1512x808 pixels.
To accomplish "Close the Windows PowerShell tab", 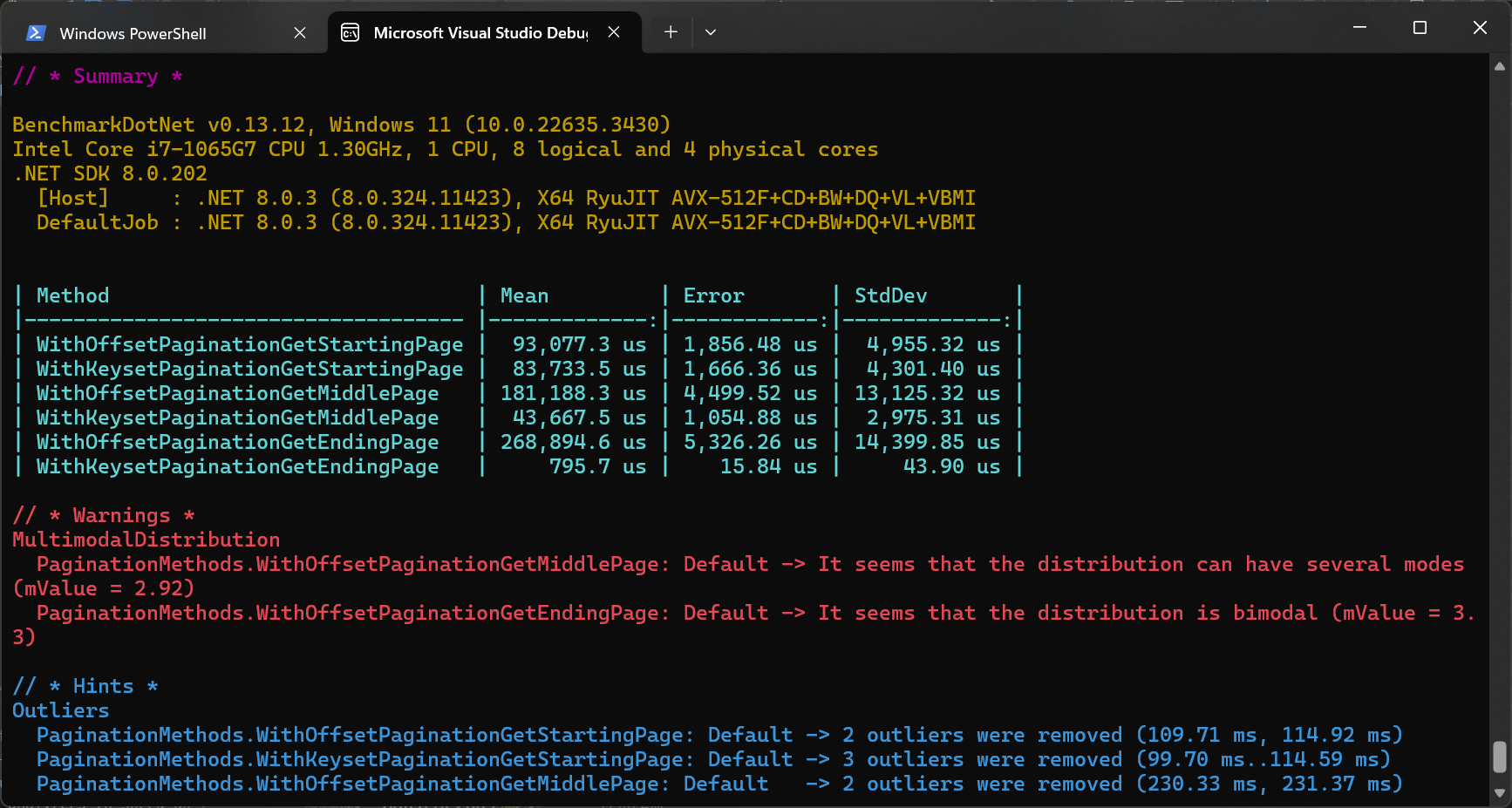I will (300, 33).
